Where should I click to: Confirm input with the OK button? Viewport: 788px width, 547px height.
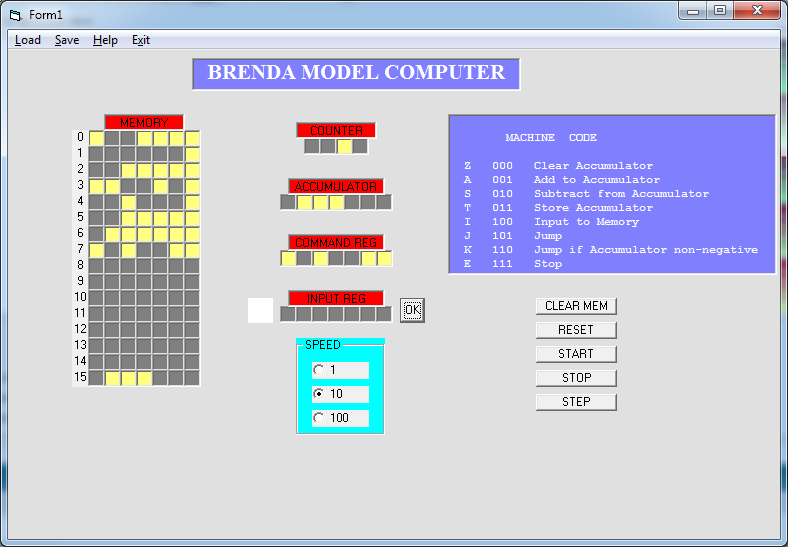(412, 311)
